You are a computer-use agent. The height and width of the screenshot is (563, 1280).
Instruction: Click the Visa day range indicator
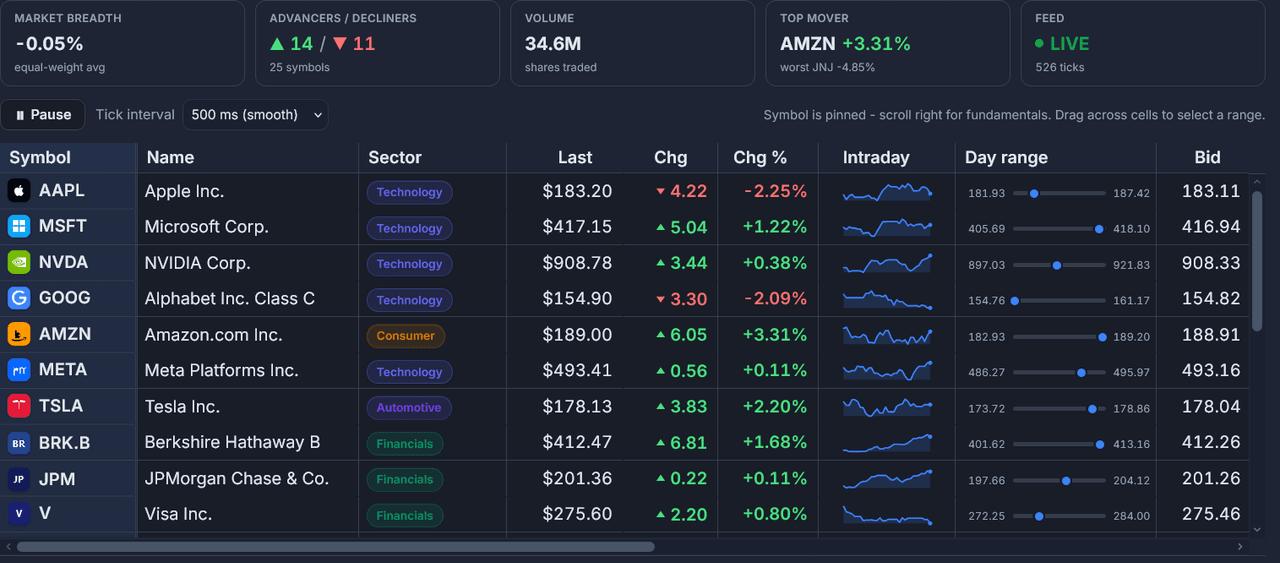(x=1059, y=516)
